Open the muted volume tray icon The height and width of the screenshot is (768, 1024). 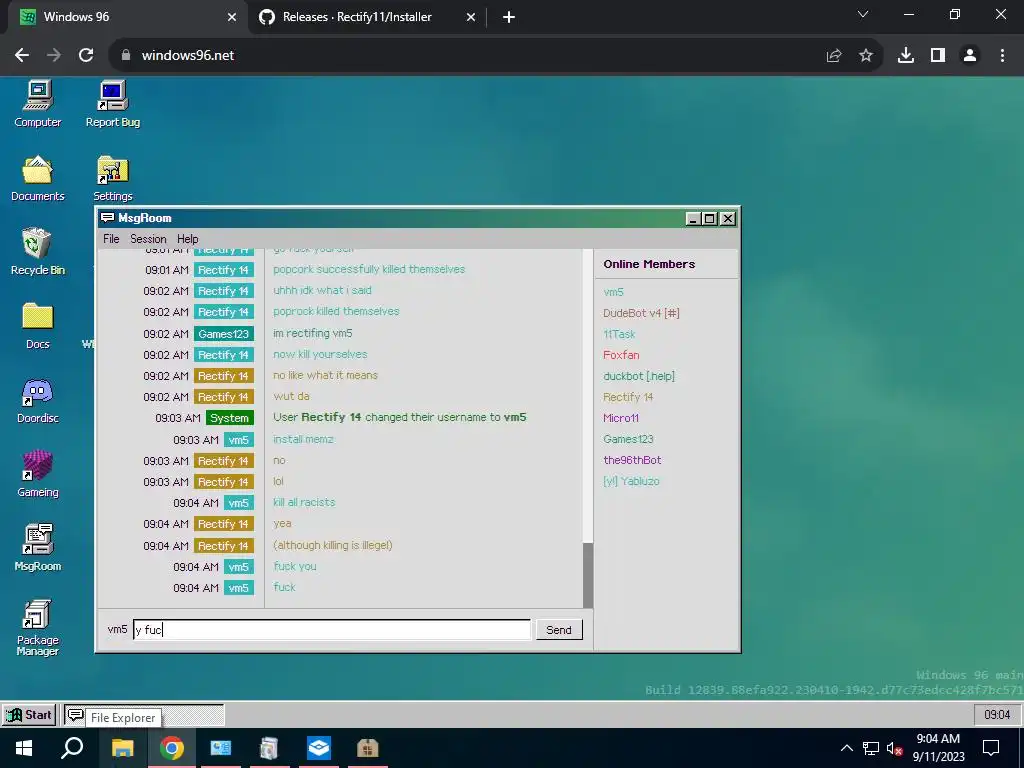tap(895, 748)
